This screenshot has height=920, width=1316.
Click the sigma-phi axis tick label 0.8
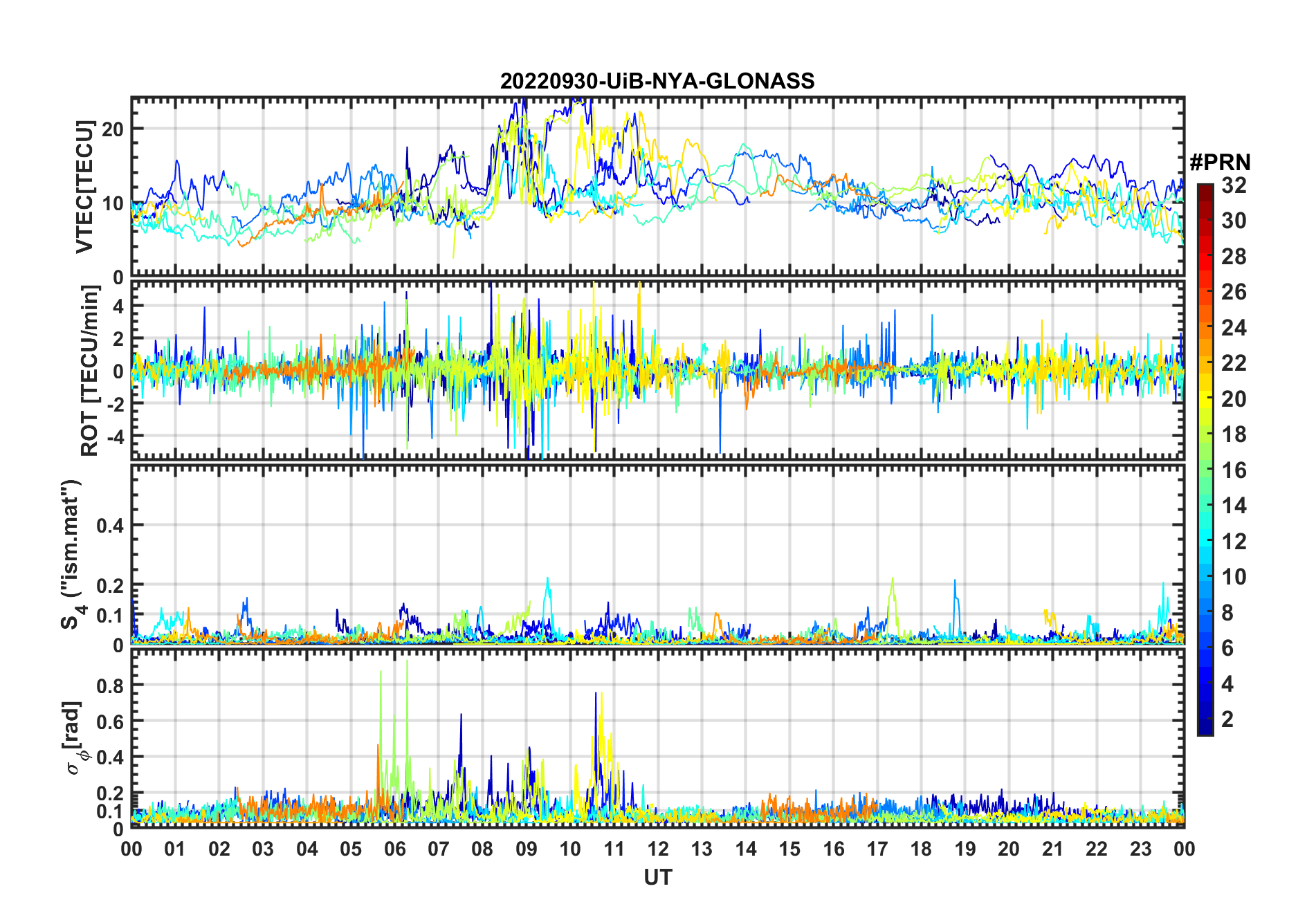pyautogui.click(x=111, y=686)
